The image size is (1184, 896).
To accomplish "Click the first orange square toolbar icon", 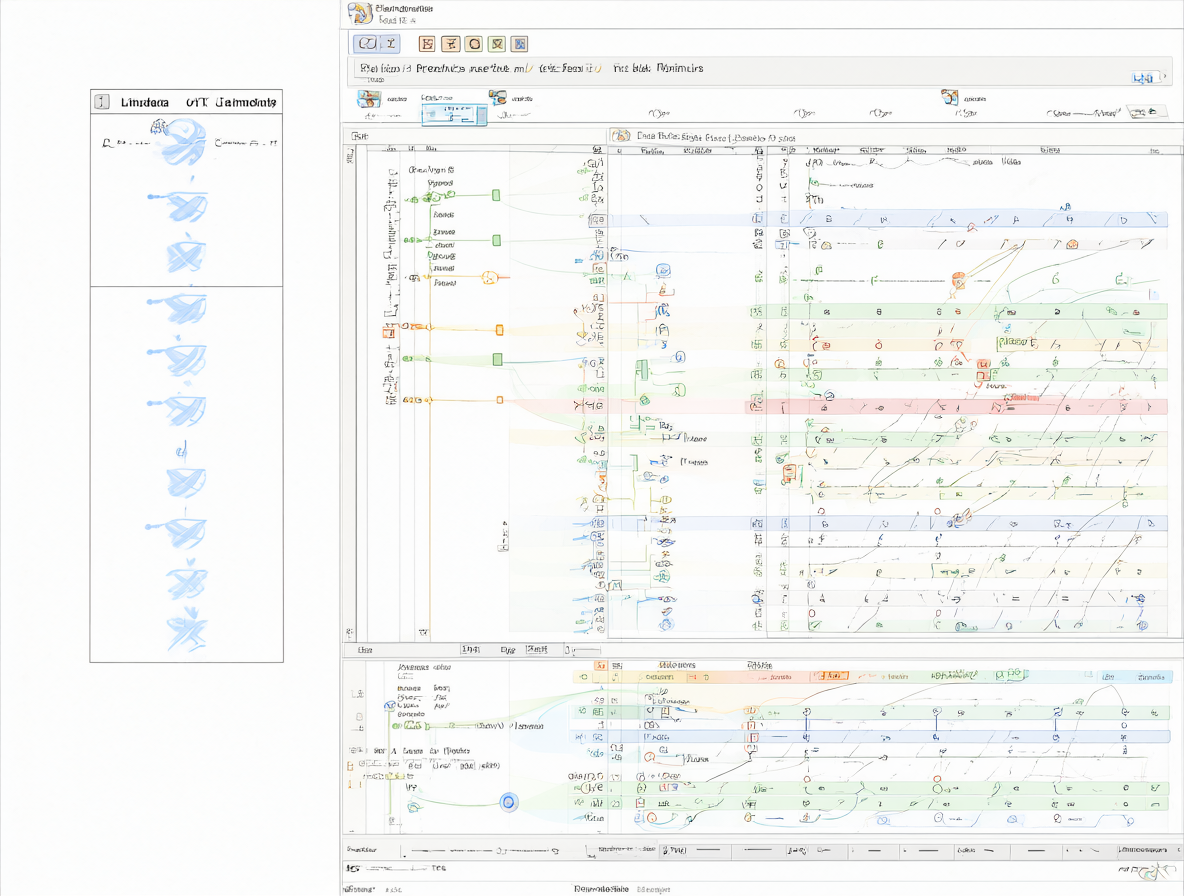I will click(427, 44).
